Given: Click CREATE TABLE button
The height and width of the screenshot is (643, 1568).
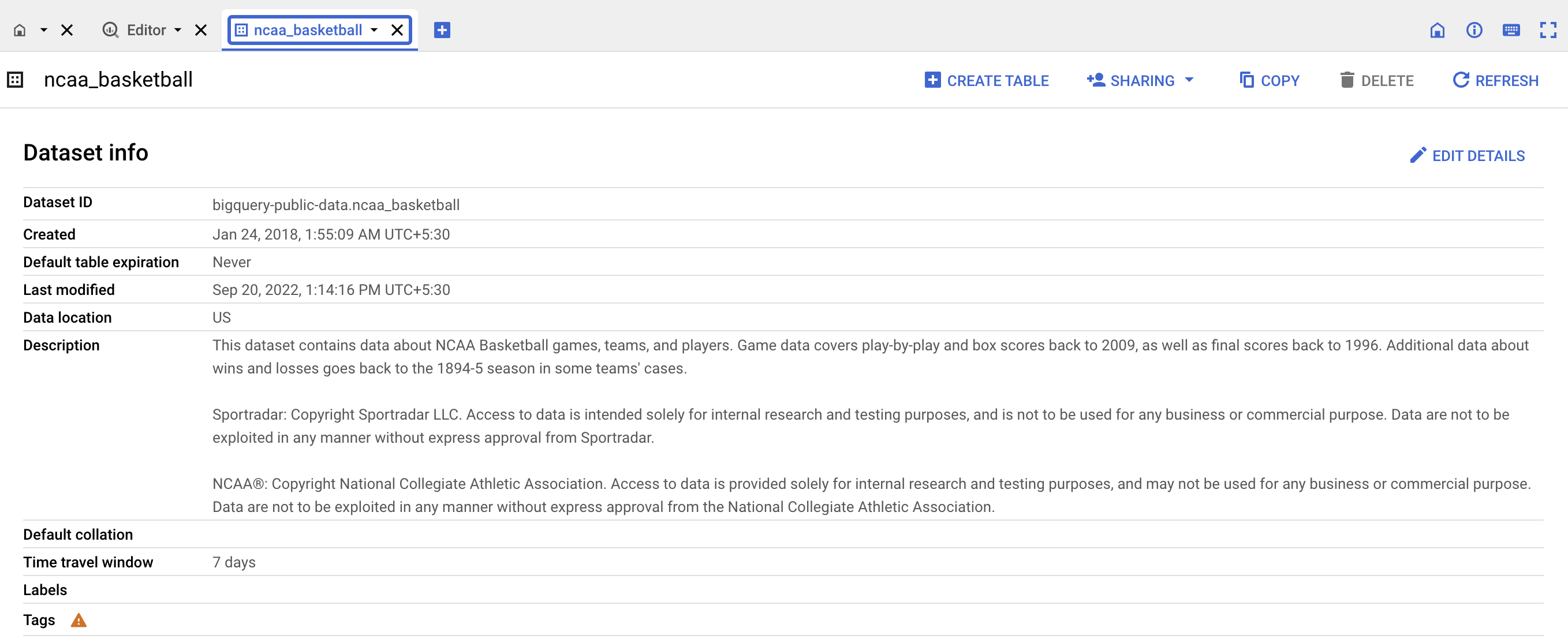Looking at the screenshot, I should point(986,80).
